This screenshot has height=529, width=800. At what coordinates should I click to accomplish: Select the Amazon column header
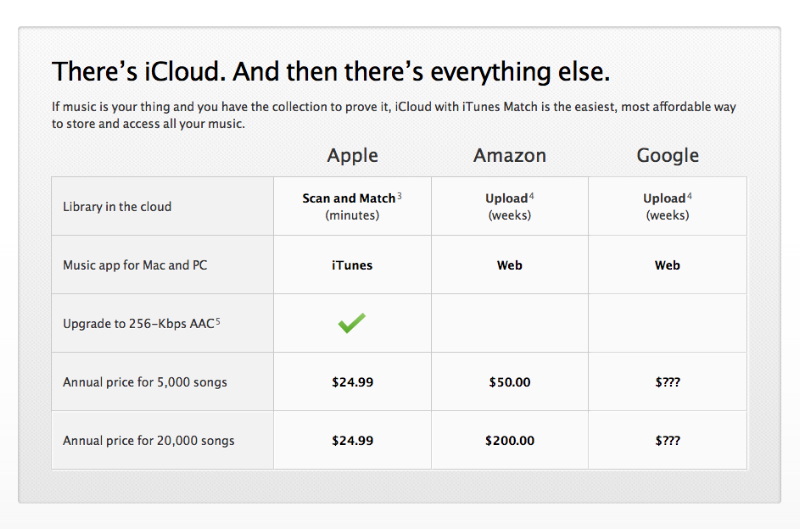[x=509, y=155]
